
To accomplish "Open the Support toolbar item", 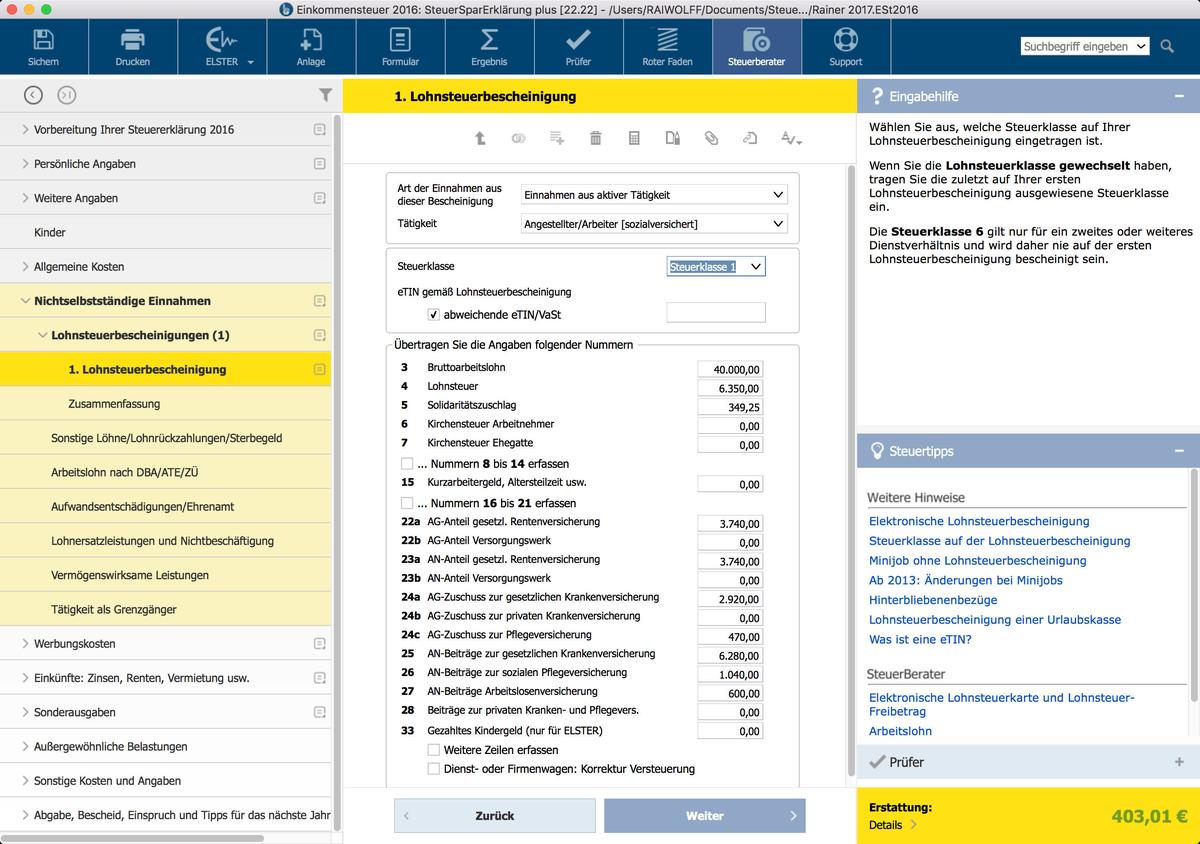I will (x=845, y=47).
